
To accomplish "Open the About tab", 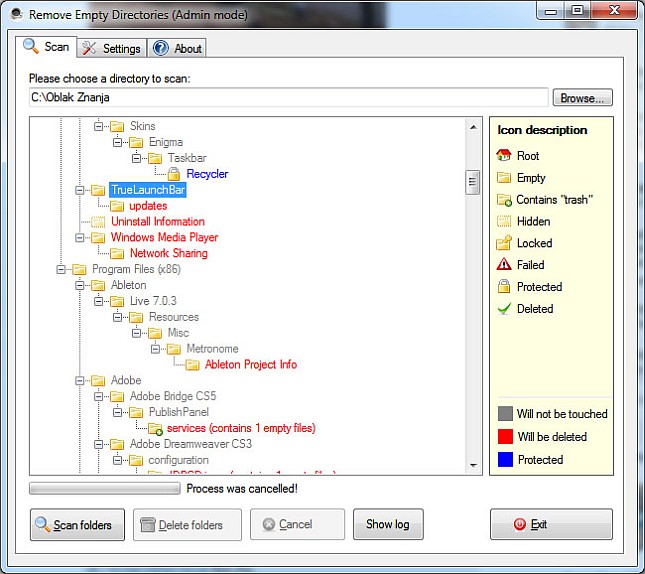I will coord(178,48).
